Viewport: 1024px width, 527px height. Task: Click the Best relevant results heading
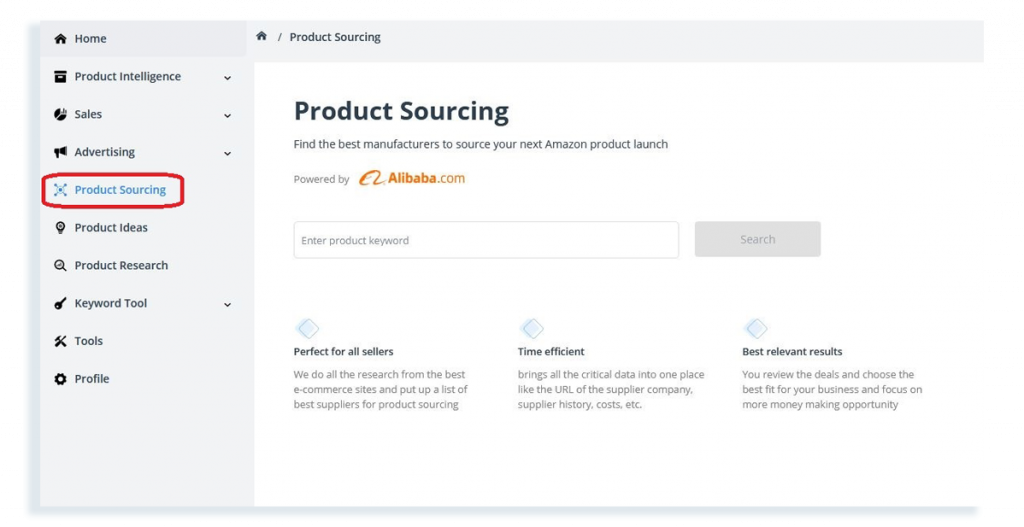click(792, 351)
